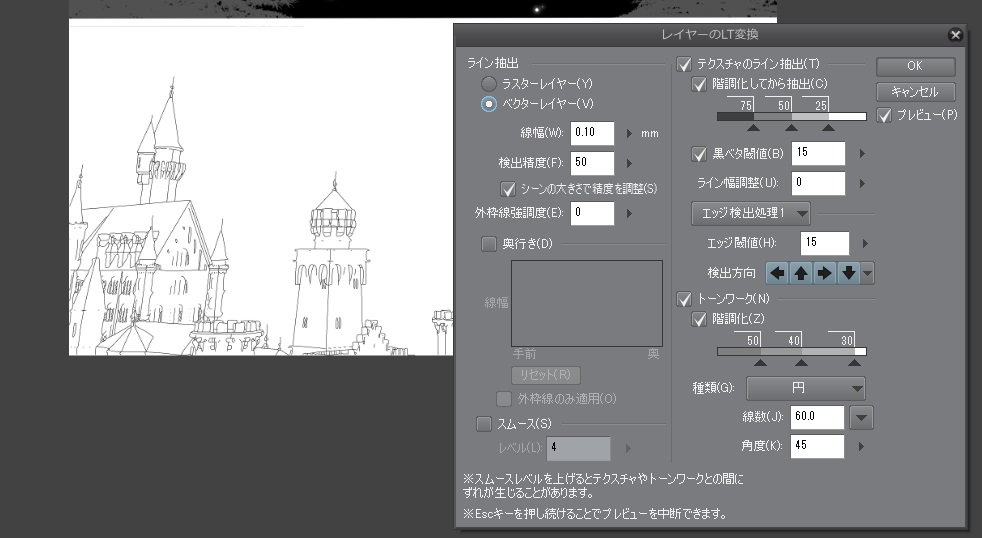The image size is (982, 538).
Task: Click the arrow beside the 検出精度 field
Action: coord(629,163)
